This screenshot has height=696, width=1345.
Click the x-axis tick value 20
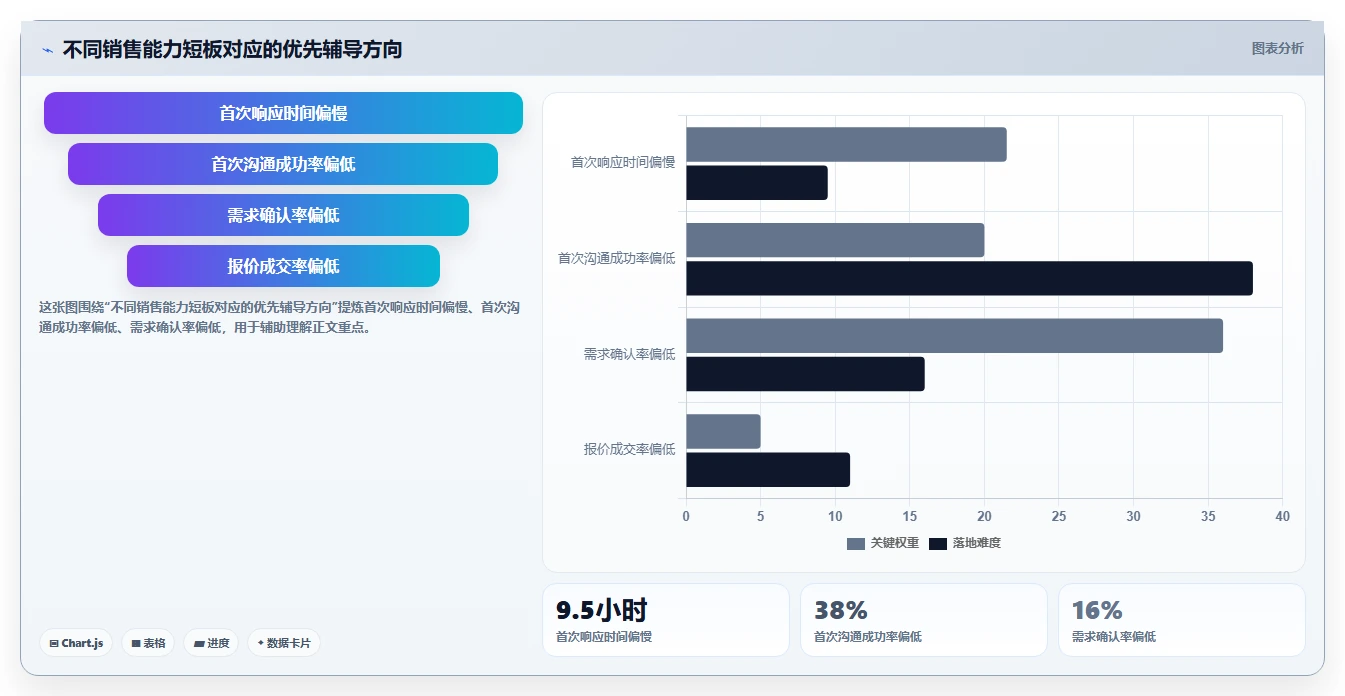coord(984,516)
